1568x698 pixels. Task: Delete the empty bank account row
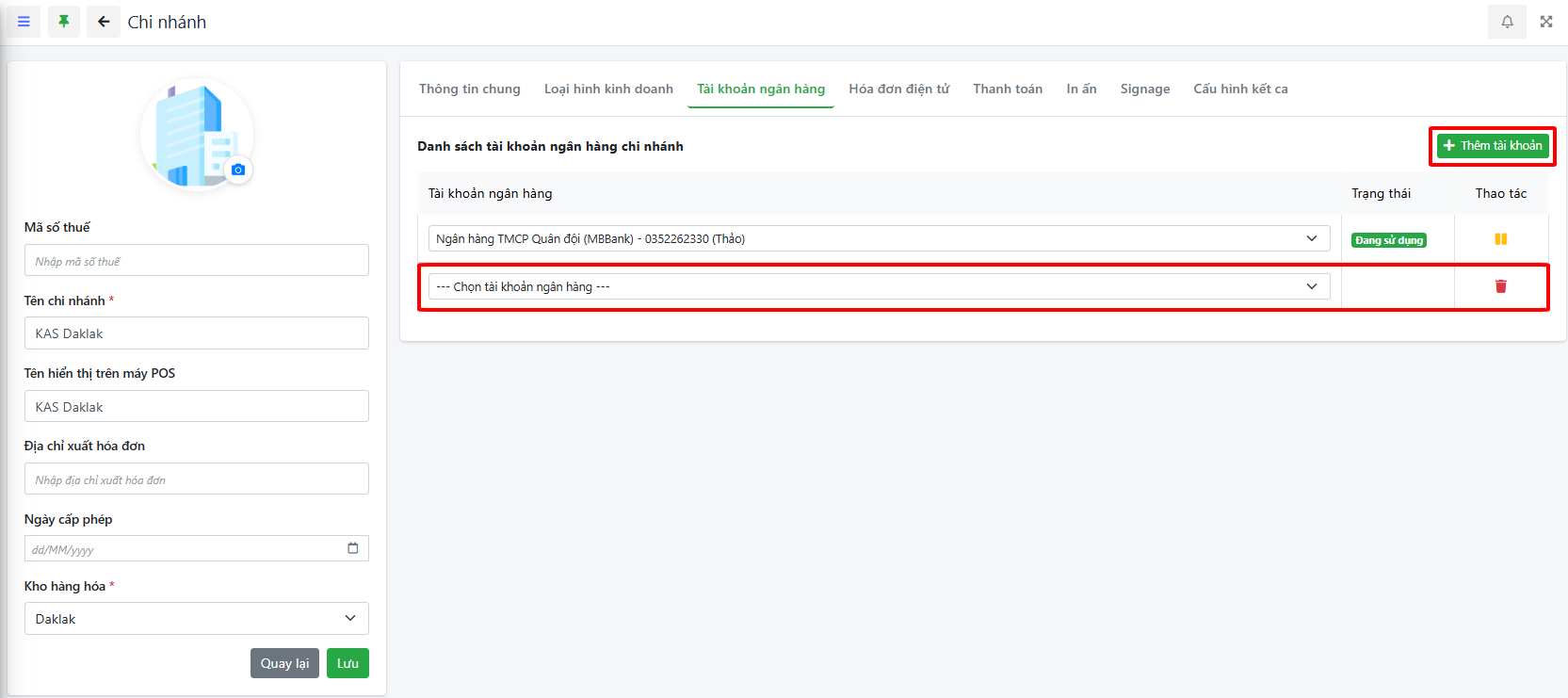[x=1500, y=286]
